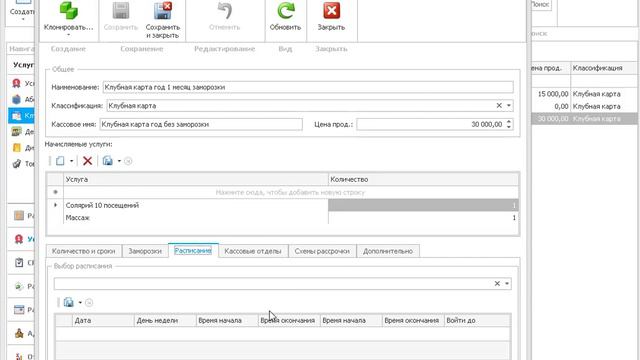Click round disabled icon in services toolbar
Viewport: 640px width, 360px height.
pos(128,161)
